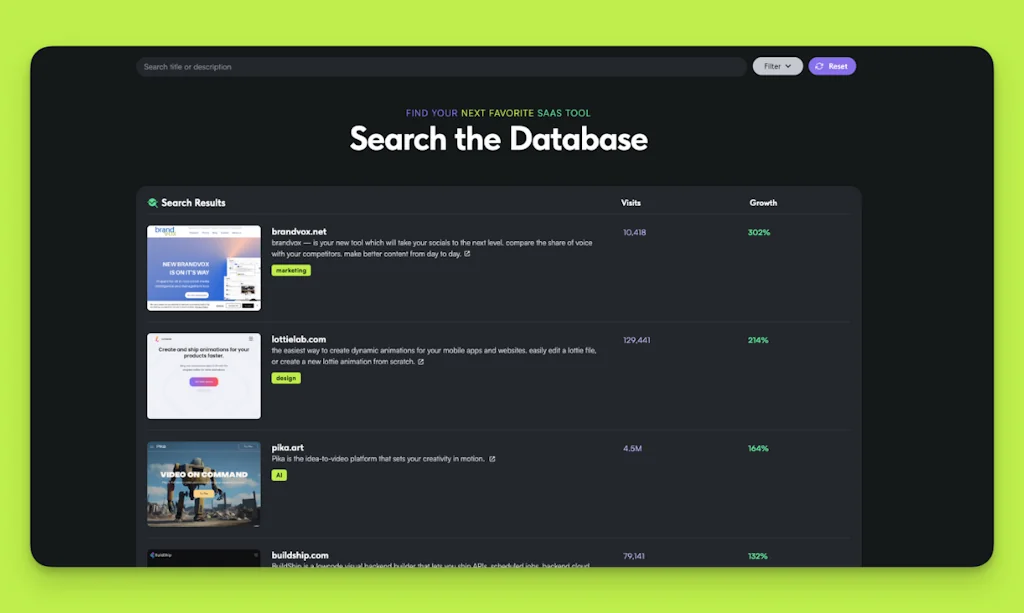Click the search title or description field
Screen dimensions: 1024x613
pos(440,66)
